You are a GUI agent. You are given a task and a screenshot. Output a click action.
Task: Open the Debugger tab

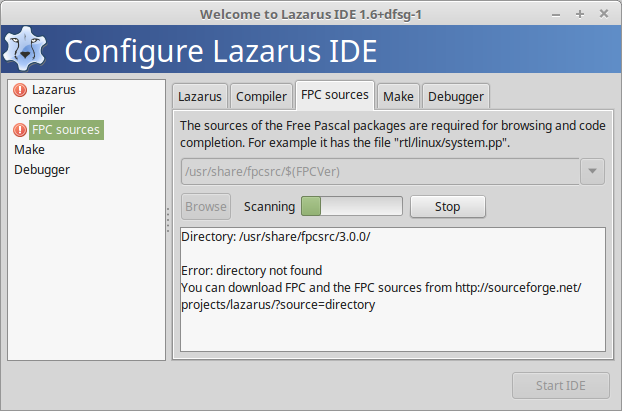(456, 96)
